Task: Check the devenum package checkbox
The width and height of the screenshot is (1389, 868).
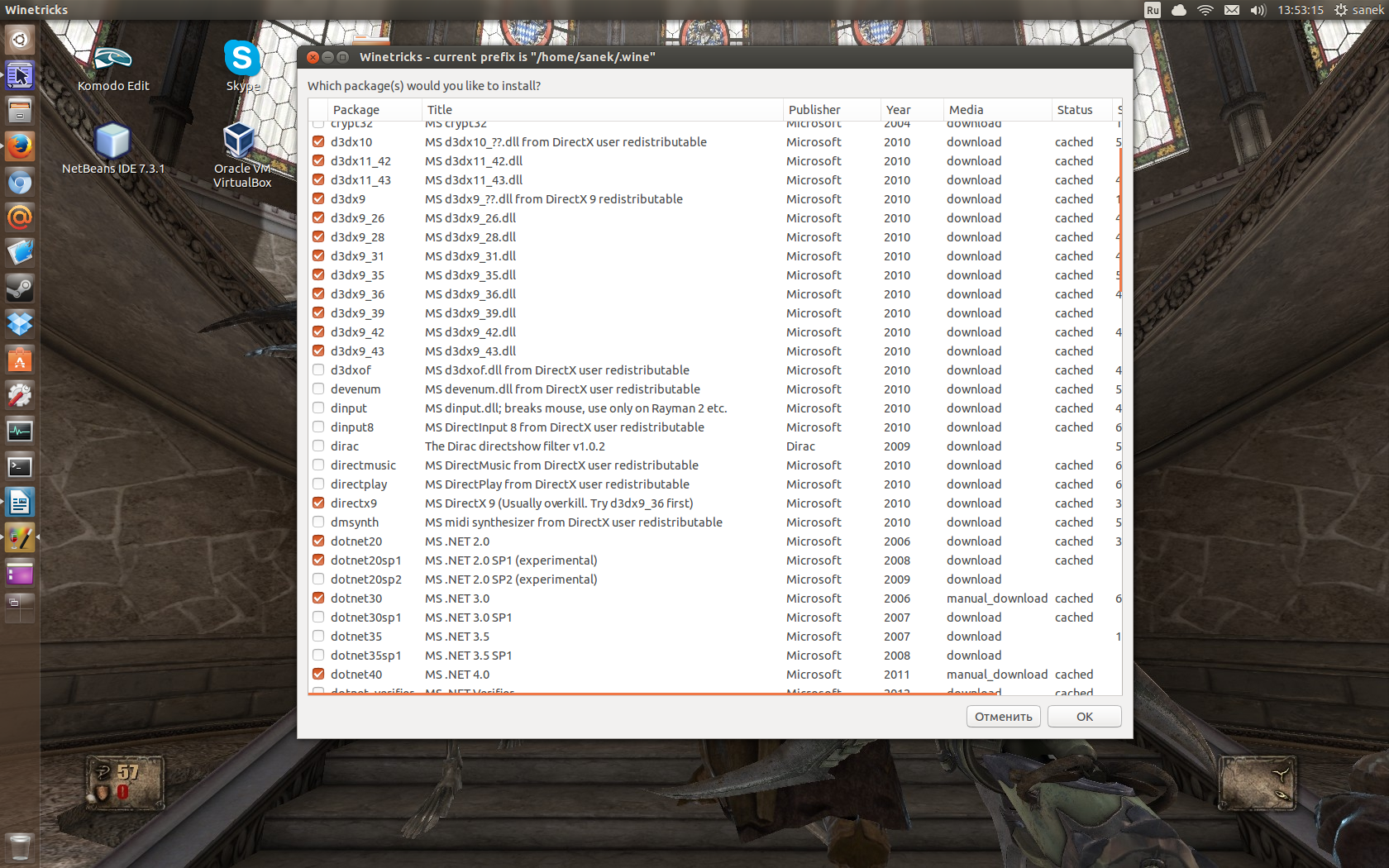Action: pyautogui.click(x=318, y=389)
